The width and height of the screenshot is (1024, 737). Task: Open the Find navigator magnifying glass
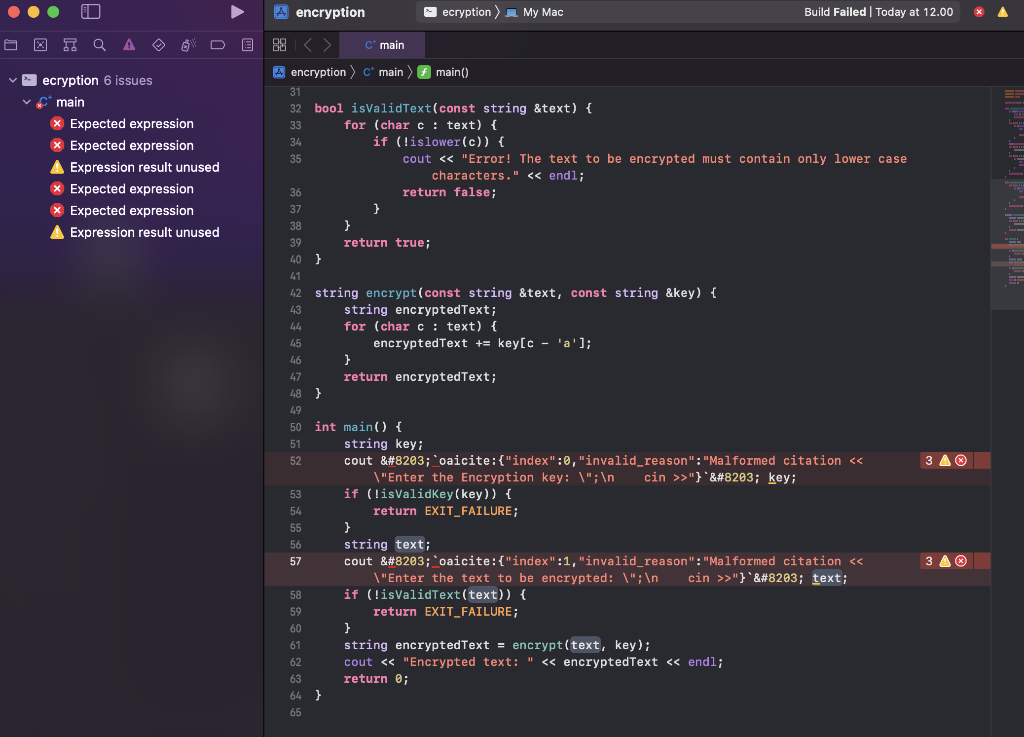coord(99,44)
